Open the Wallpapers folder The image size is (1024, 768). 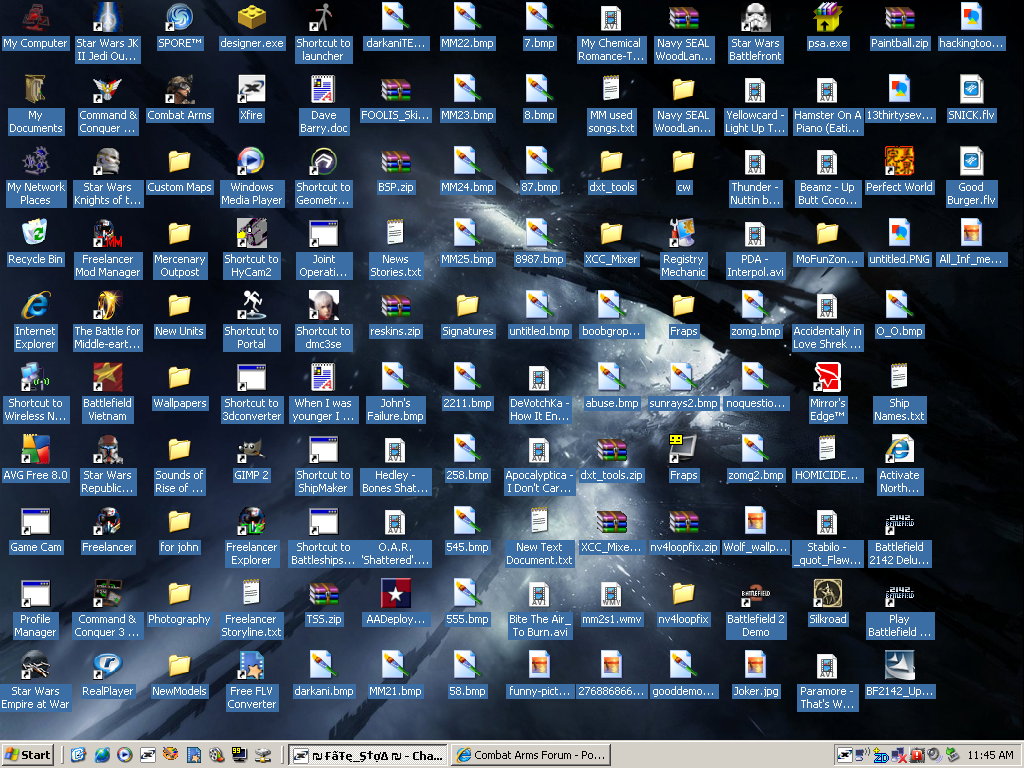pos(180,387)
